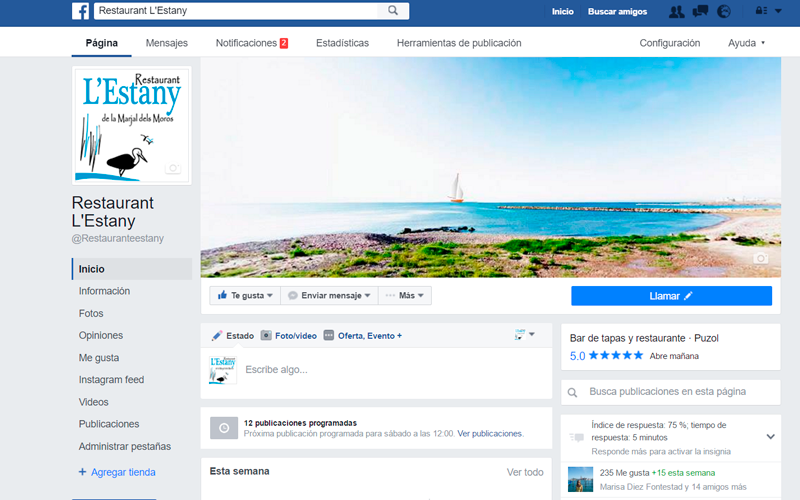
Task: Click the @Restauranteestany username
Action: (118, 238)
